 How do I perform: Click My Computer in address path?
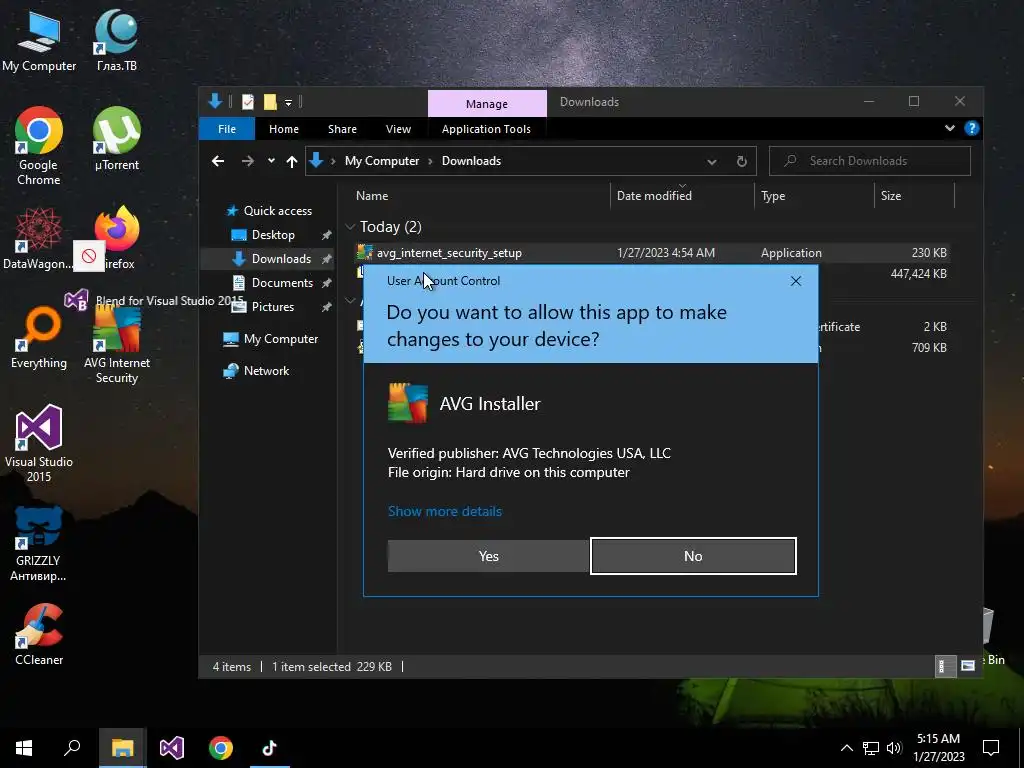point(382,161)
